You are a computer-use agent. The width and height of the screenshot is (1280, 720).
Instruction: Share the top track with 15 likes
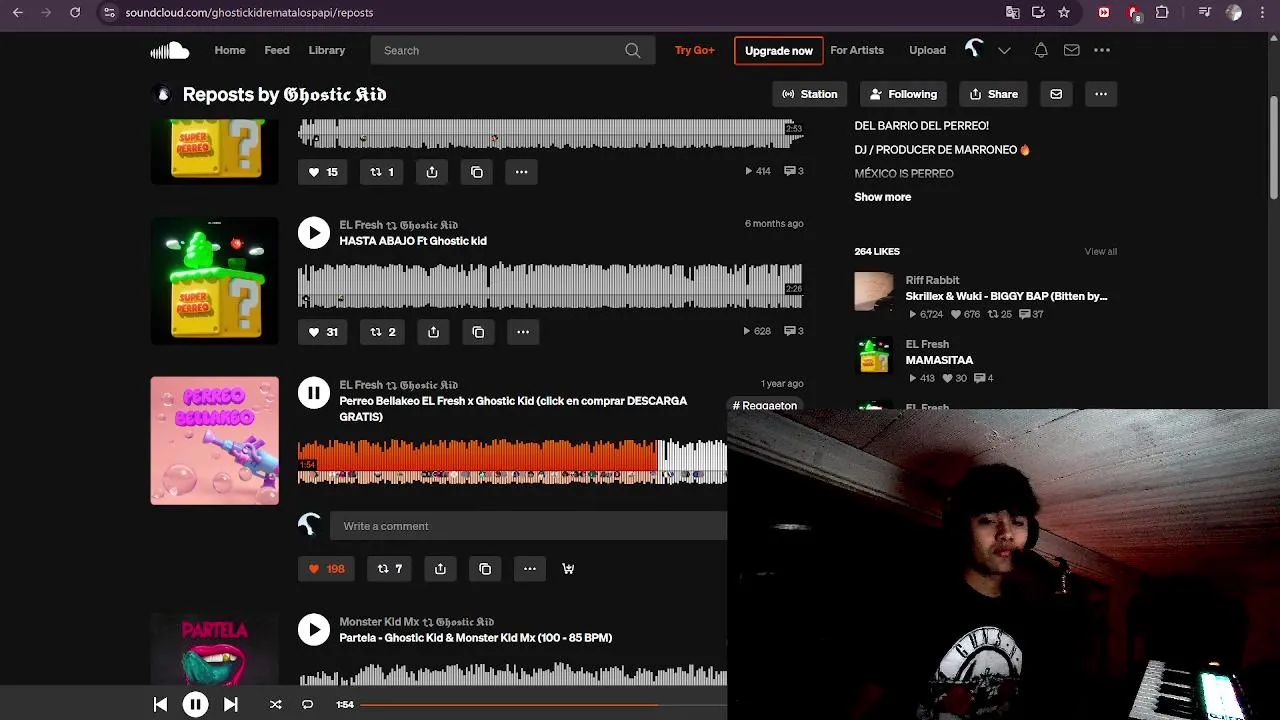coord(432,172)
